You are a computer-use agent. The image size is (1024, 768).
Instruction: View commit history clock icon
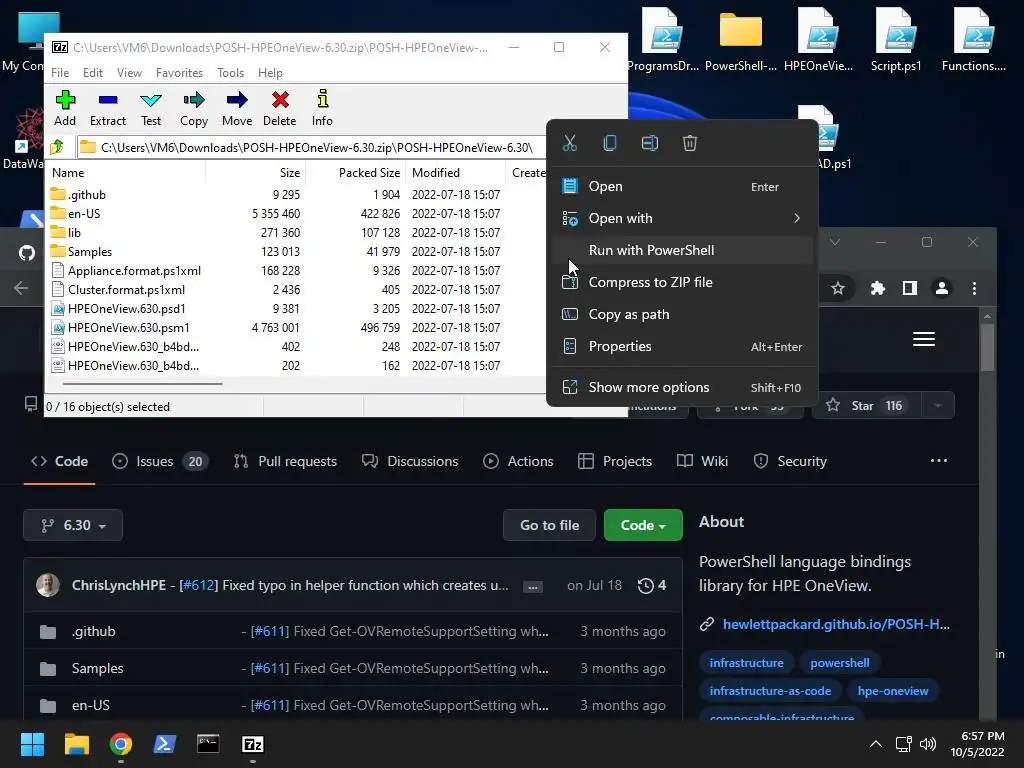[645, 586]
